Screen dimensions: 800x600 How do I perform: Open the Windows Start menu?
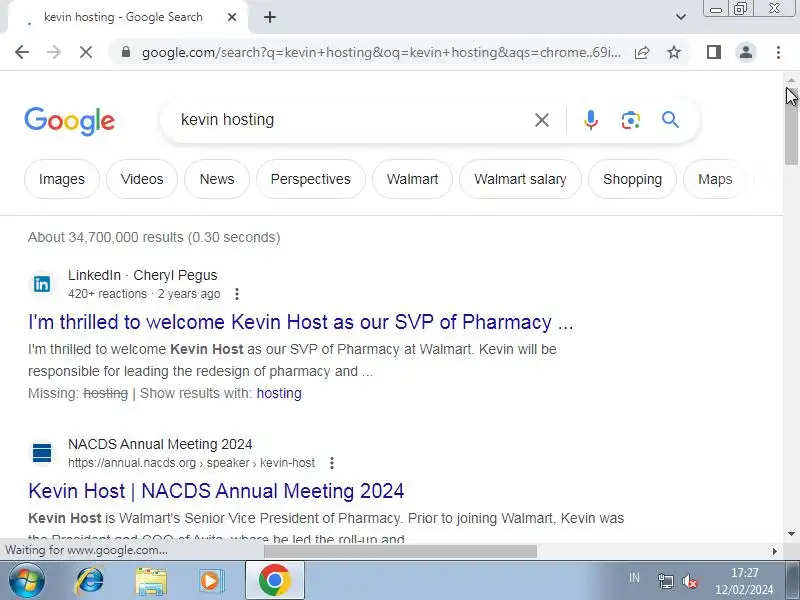tap(27, 581)
